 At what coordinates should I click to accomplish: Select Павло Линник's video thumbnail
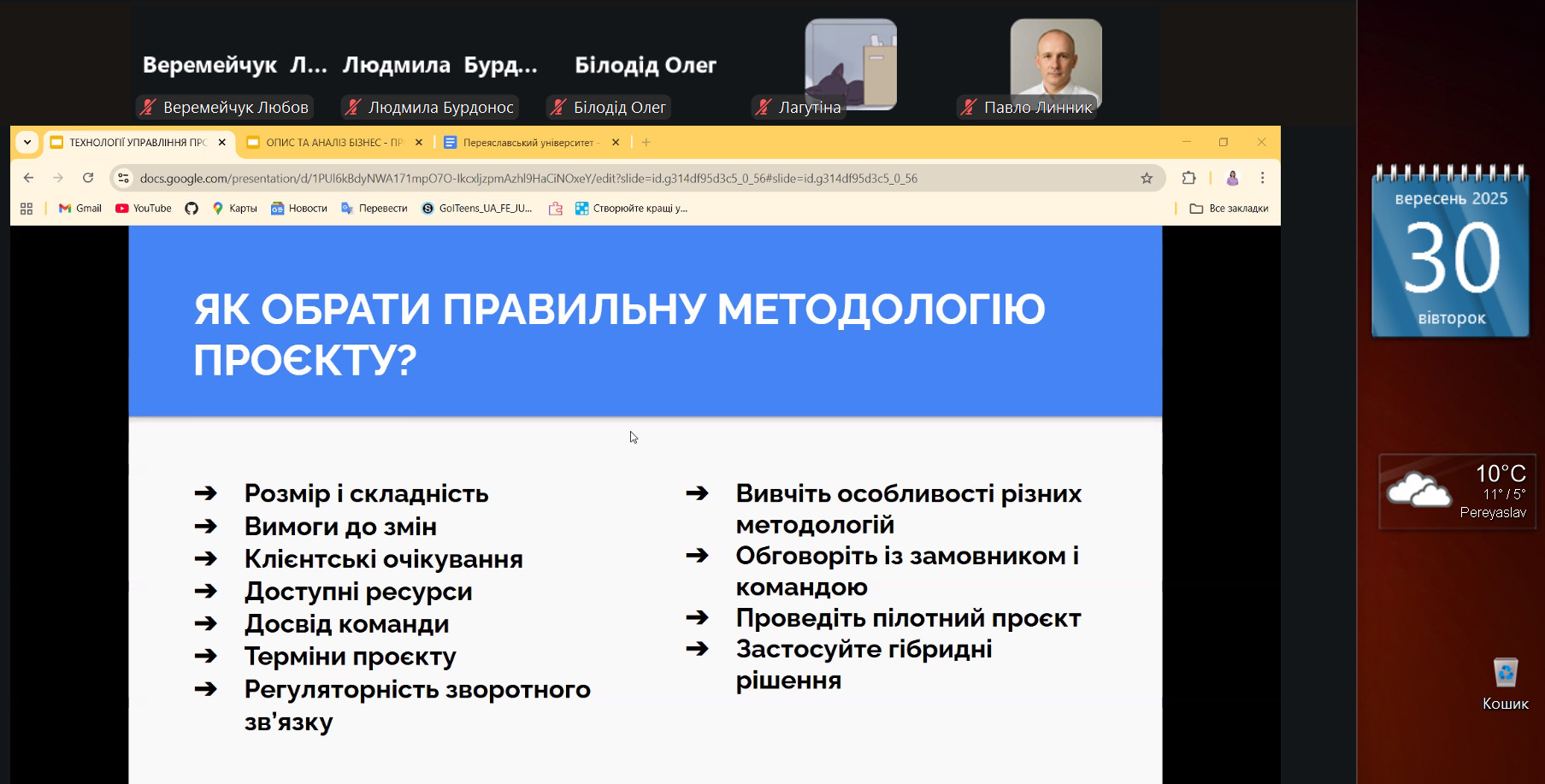[x=1055, y=62]
